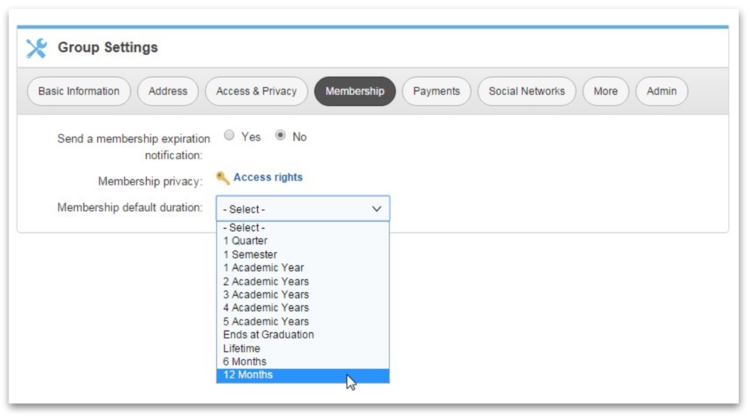Screen dimensions: 750x416
Task: Switch to the Admin tab
Action: [662, 91]
